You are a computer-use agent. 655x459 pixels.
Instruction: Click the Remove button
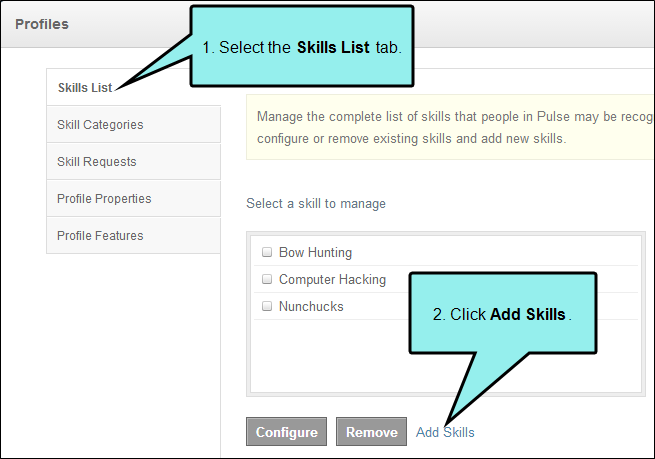[371, 431]
